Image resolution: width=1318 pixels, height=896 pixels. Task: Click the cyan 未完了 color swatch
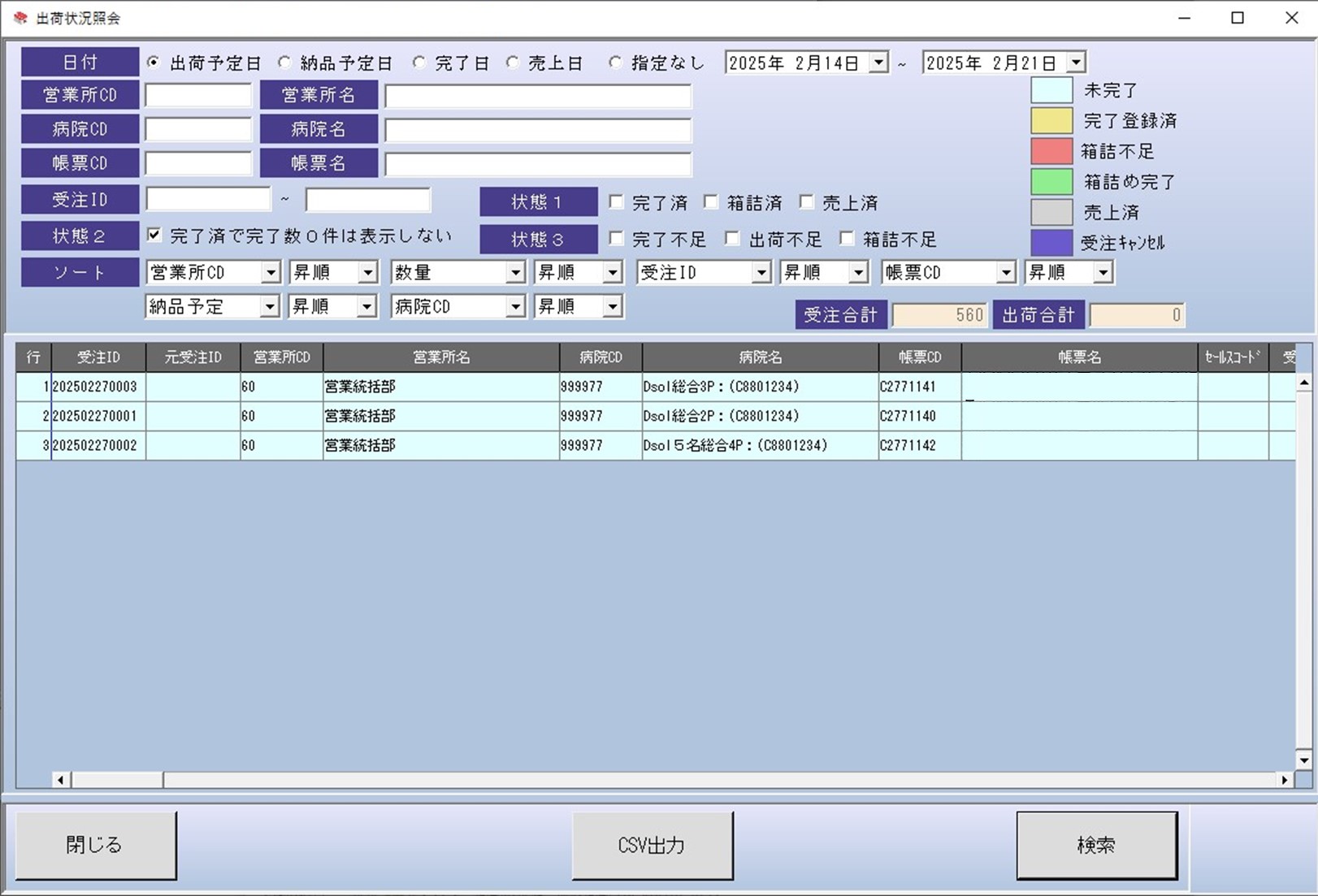point(1051,90)
